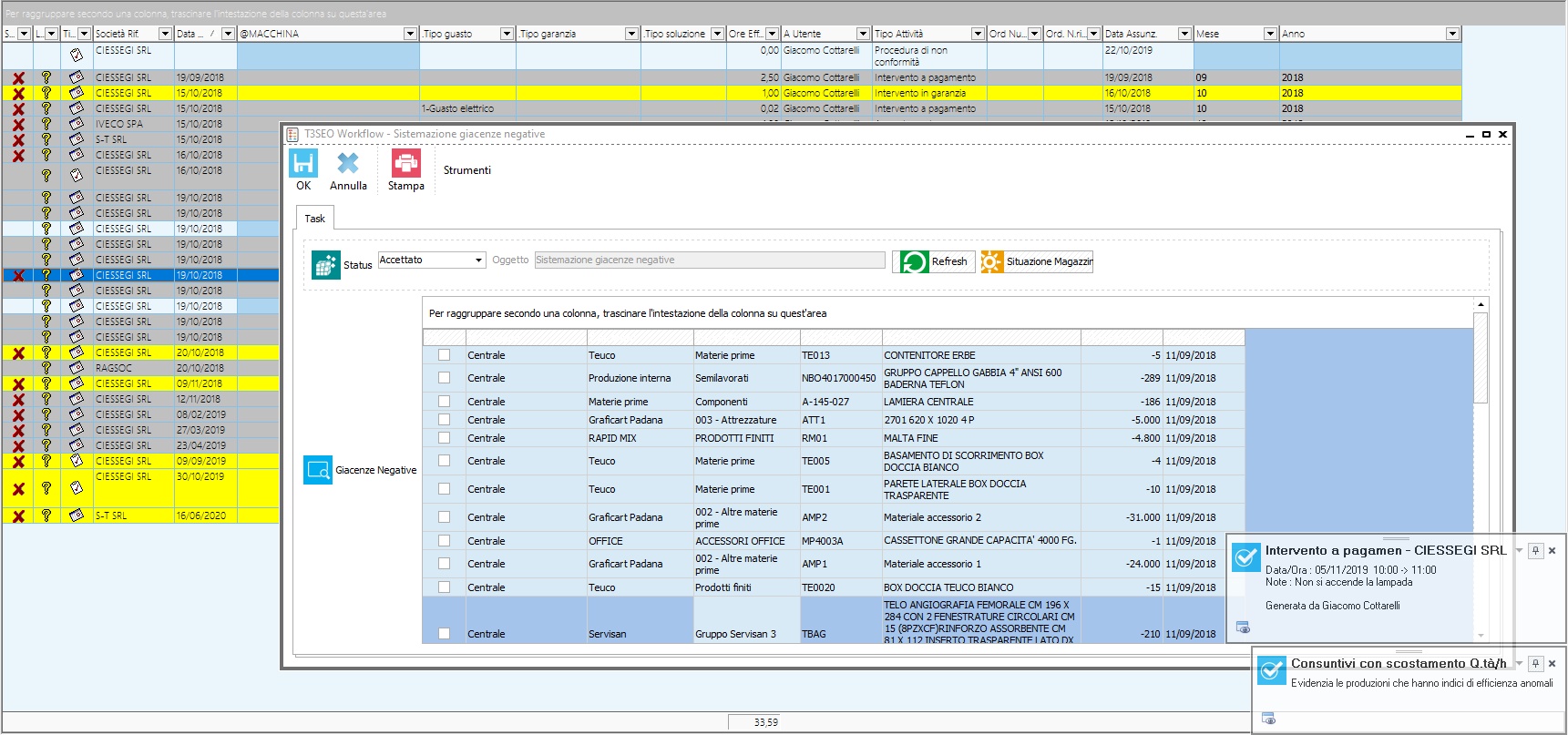1568x735 pixels.
Task: Click the vertical scrollbar thumb of the workflow dialog
Action: click(x=1481, y=357)
